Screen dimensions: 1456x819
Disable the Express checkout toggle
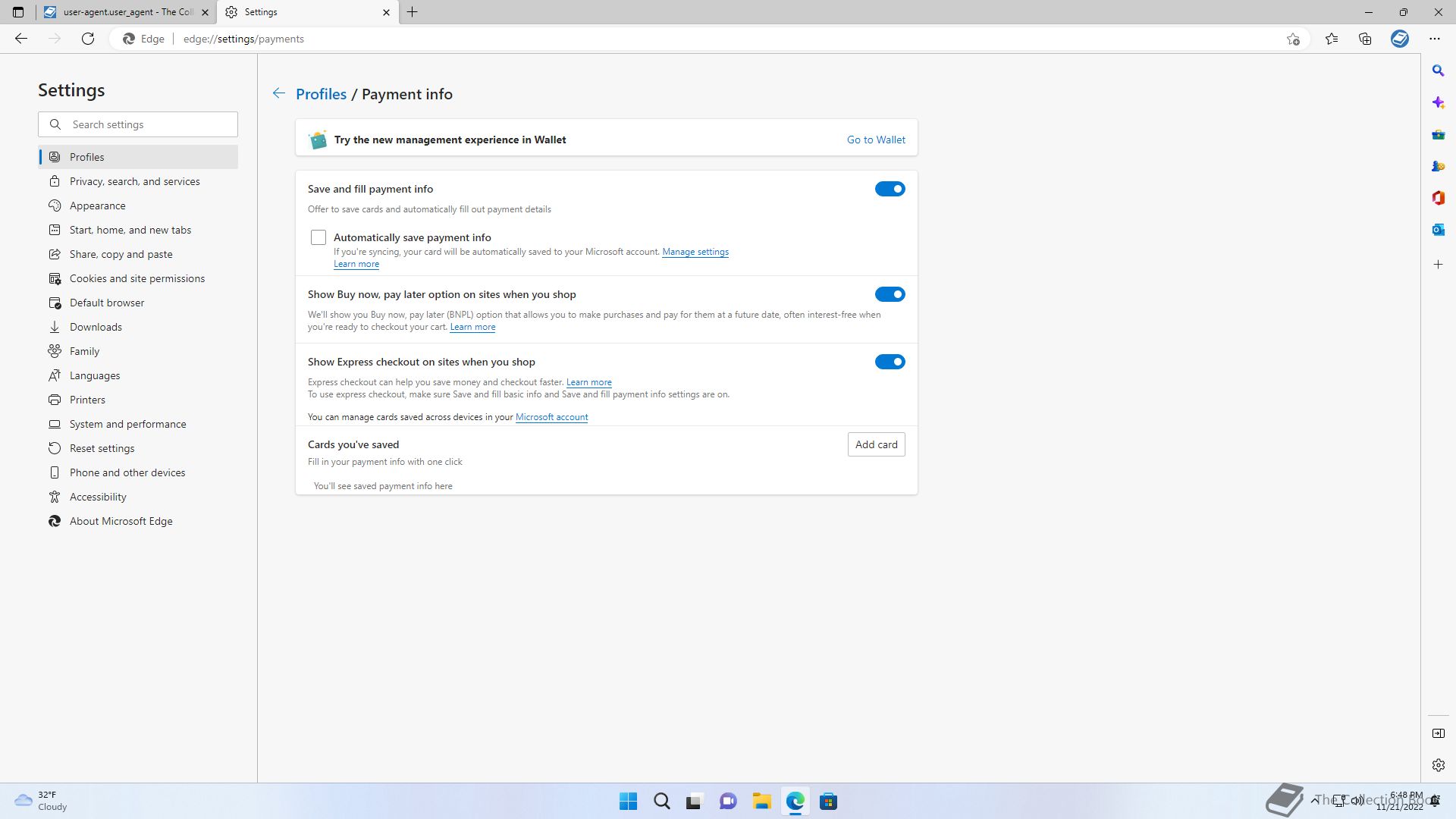890,362
